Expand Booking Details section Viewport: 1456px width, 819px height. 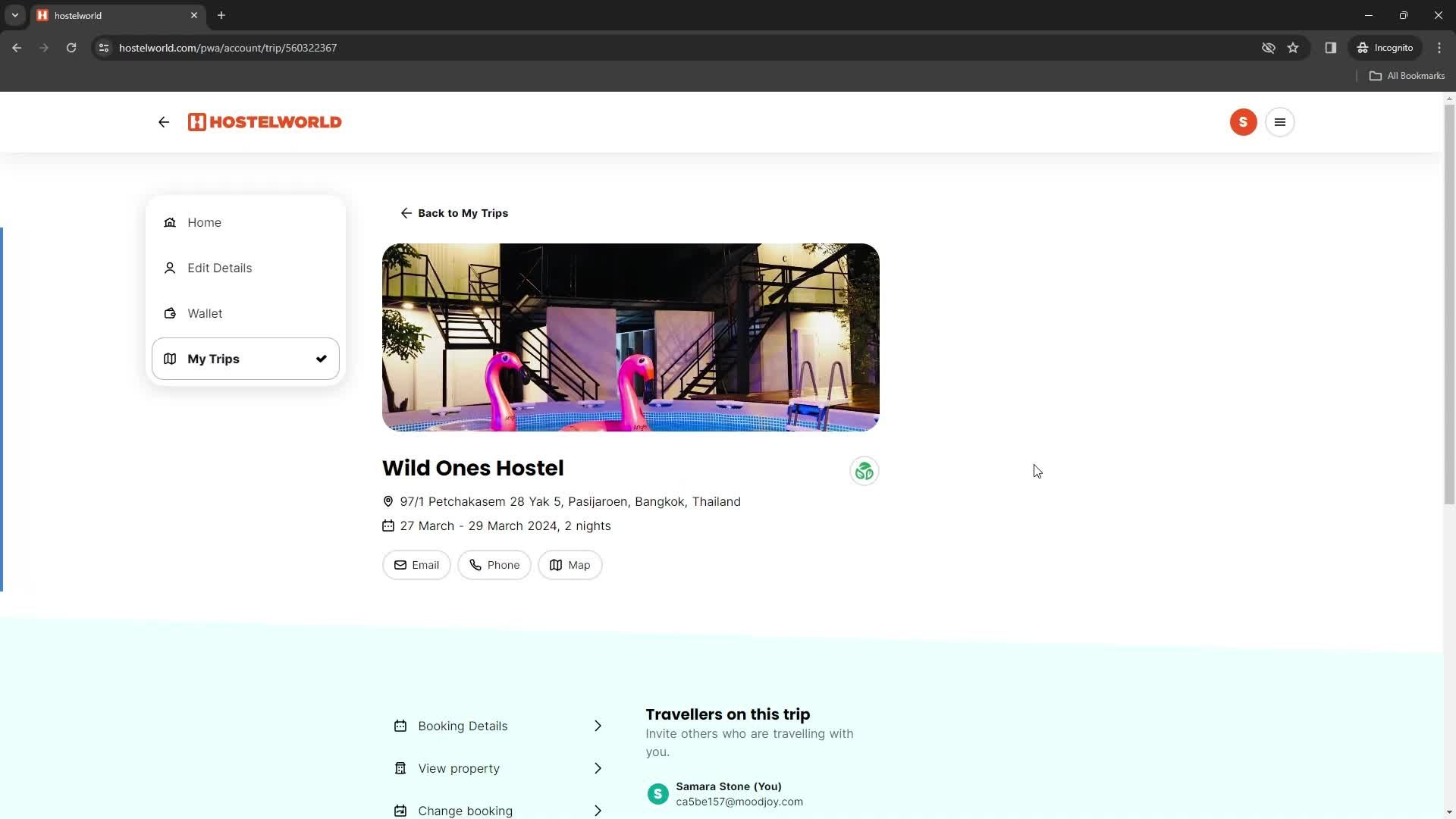click(500, 726)
